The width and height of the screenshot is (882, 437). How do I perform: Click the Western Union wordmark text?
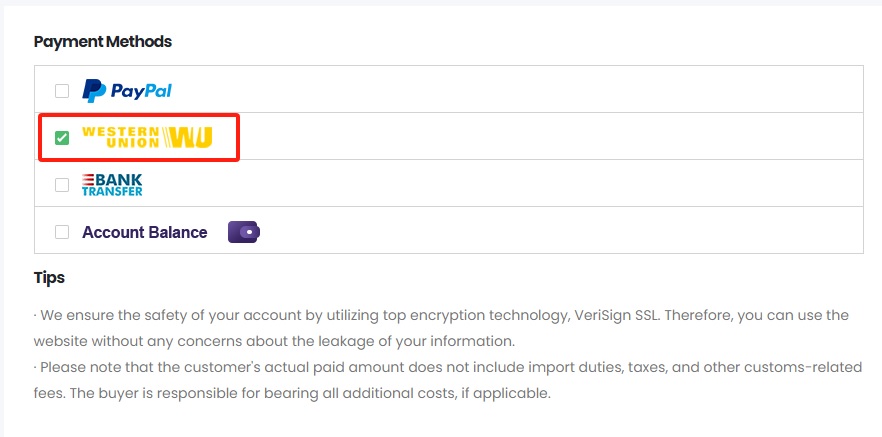[120, 137]
